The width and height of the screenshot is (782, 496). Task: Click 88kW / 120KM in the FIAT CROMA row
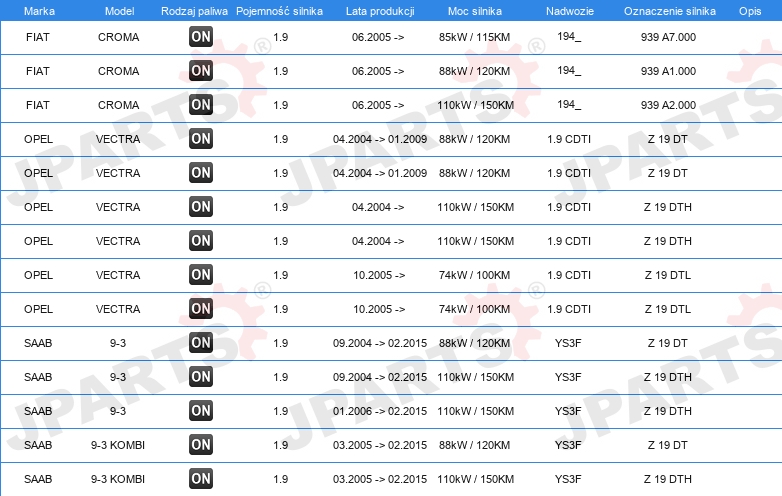pyautogui.click(x=475, y=71)
